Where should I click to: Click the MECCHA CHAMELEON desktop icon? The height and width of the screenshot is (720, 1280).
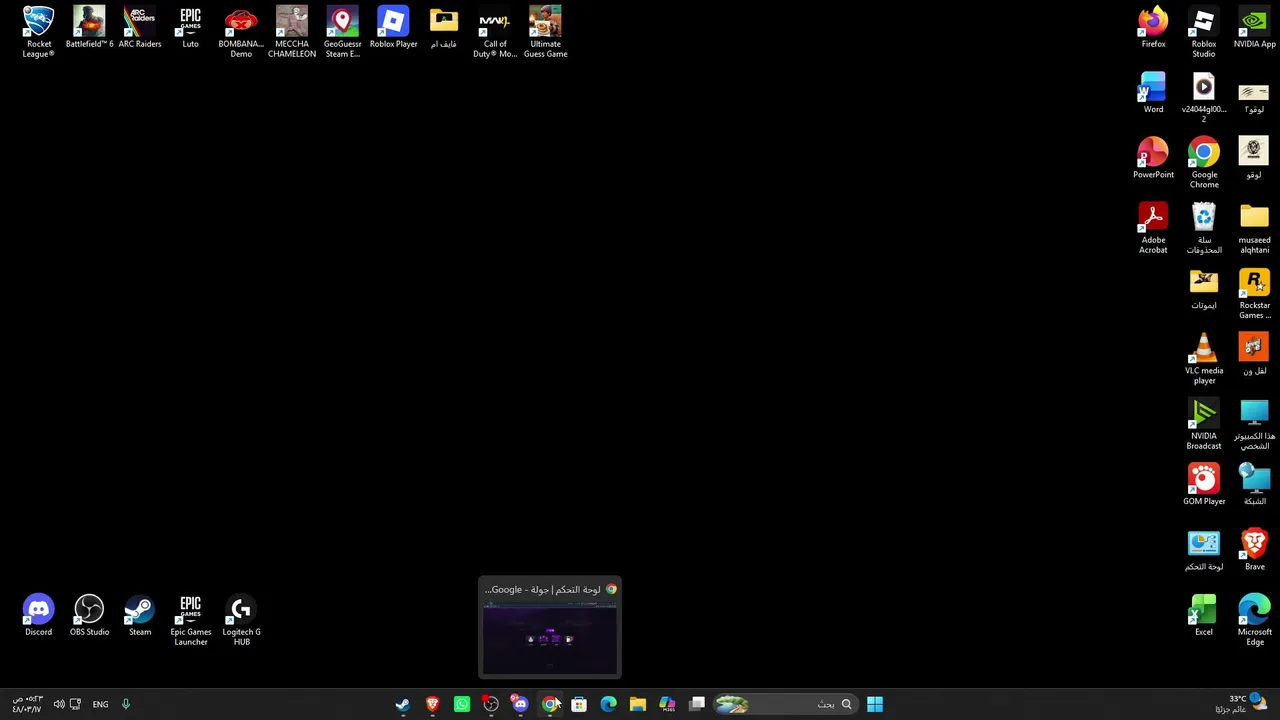[292, 32]
